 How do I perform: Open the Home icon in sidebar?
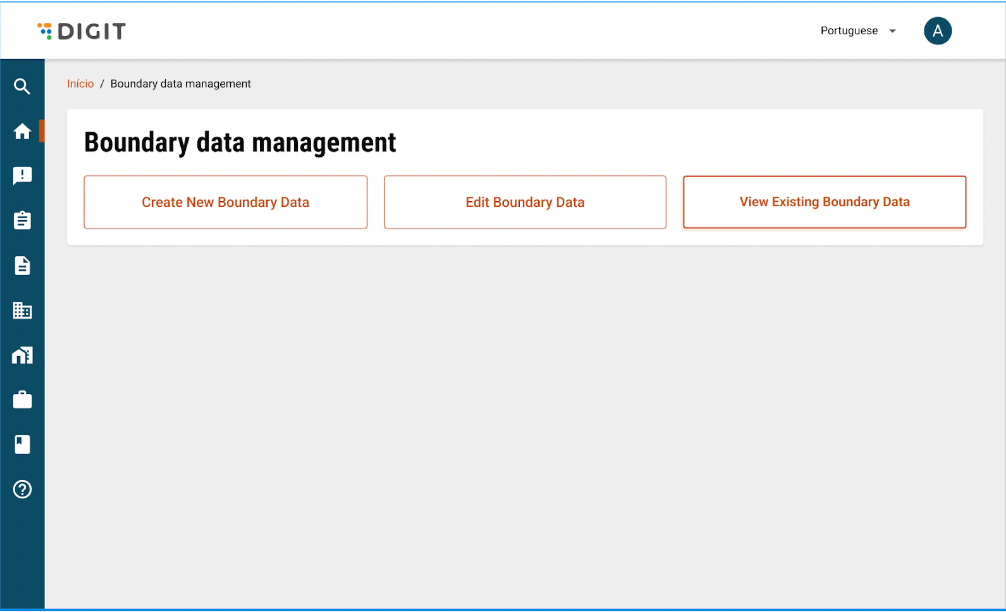22,131
